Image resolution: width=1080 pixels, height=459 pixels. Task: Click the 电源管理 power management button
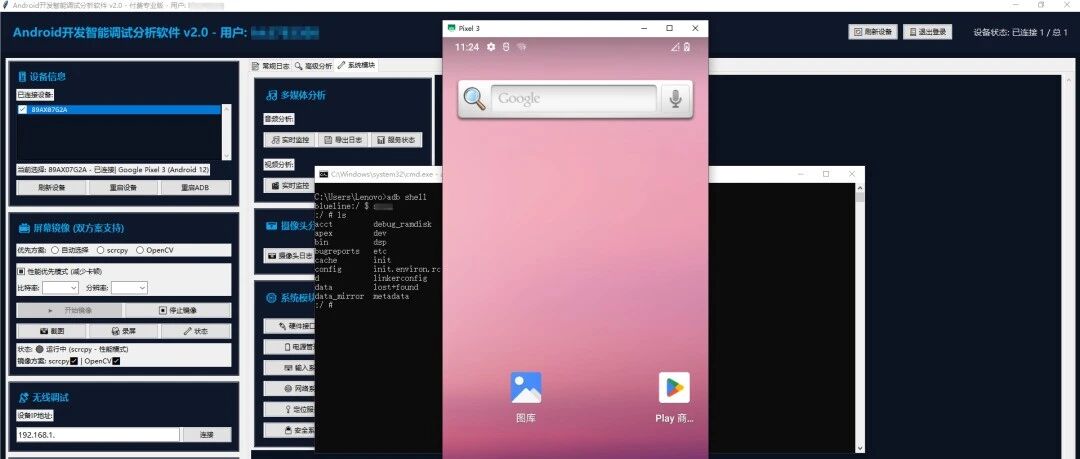click(x=289, y=347)
